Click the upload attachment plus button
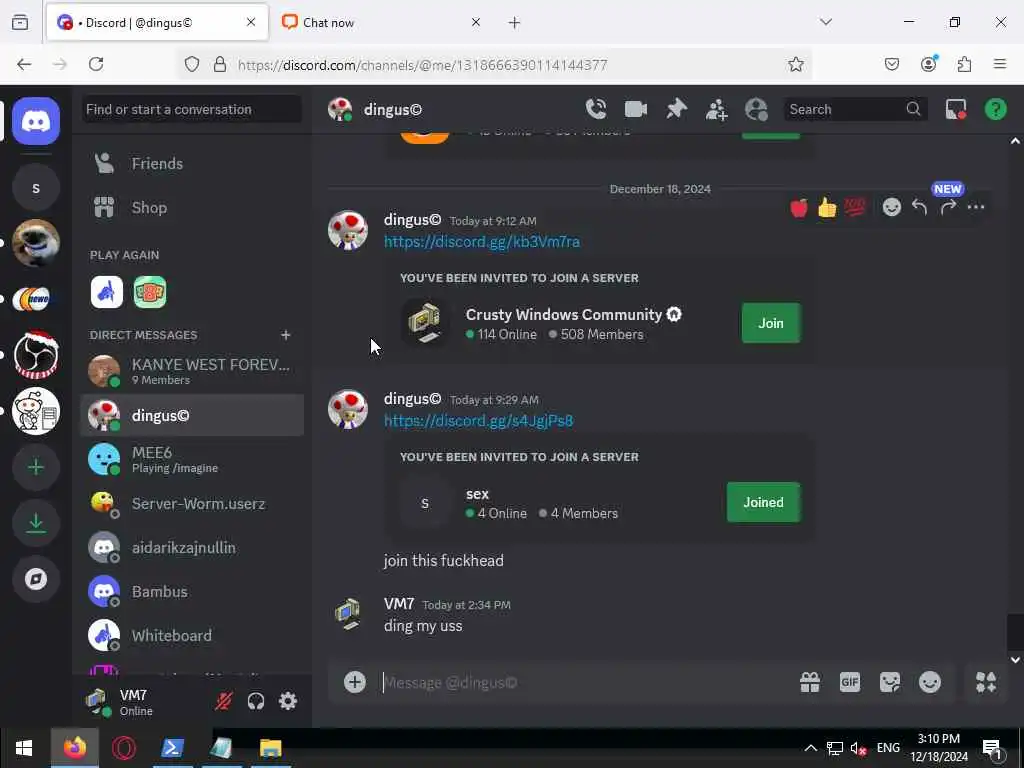 click(355, 682)
